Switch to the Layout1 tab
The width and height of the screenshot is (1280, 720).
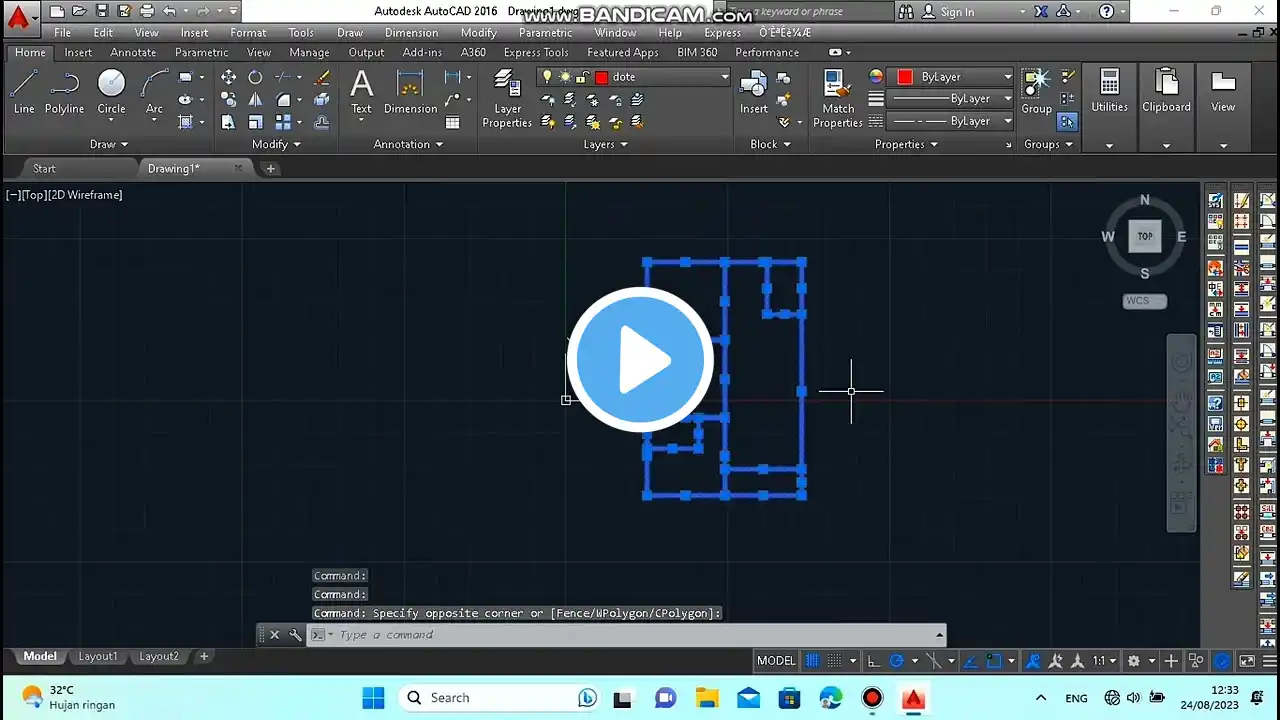98,656
